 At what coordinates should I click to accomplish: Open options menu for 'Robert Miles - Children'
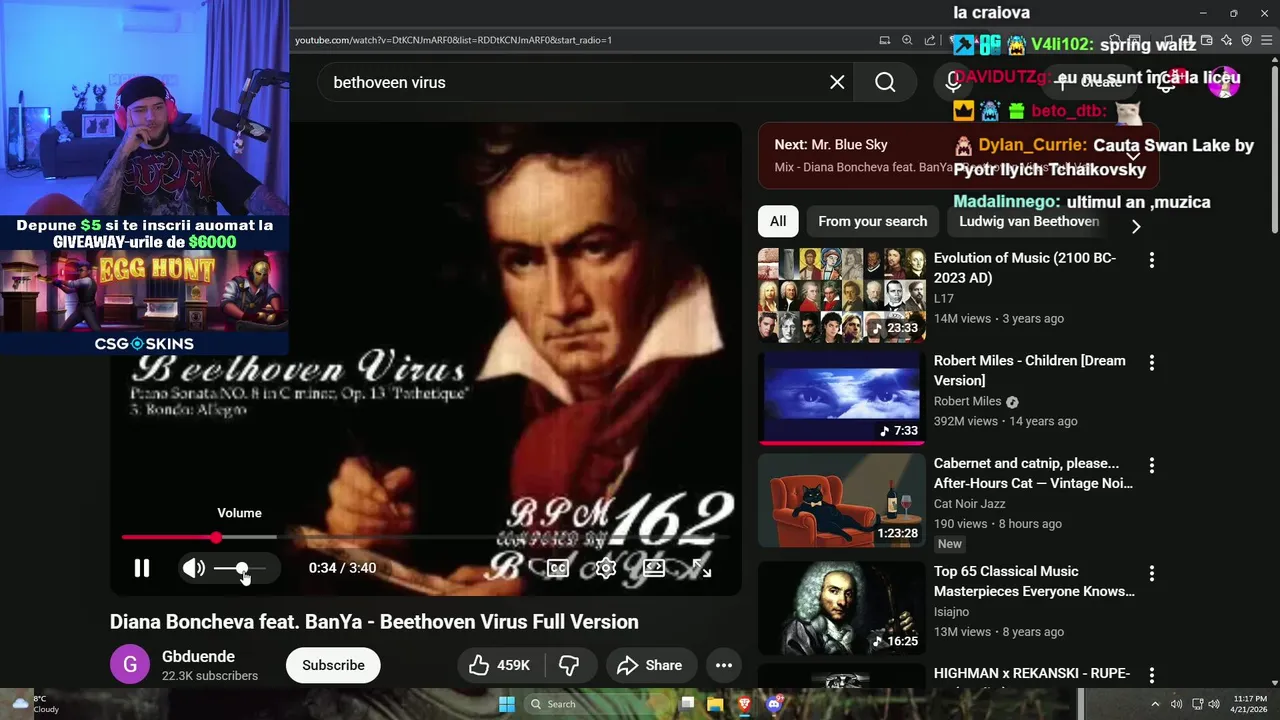(x=1152, y=363)
